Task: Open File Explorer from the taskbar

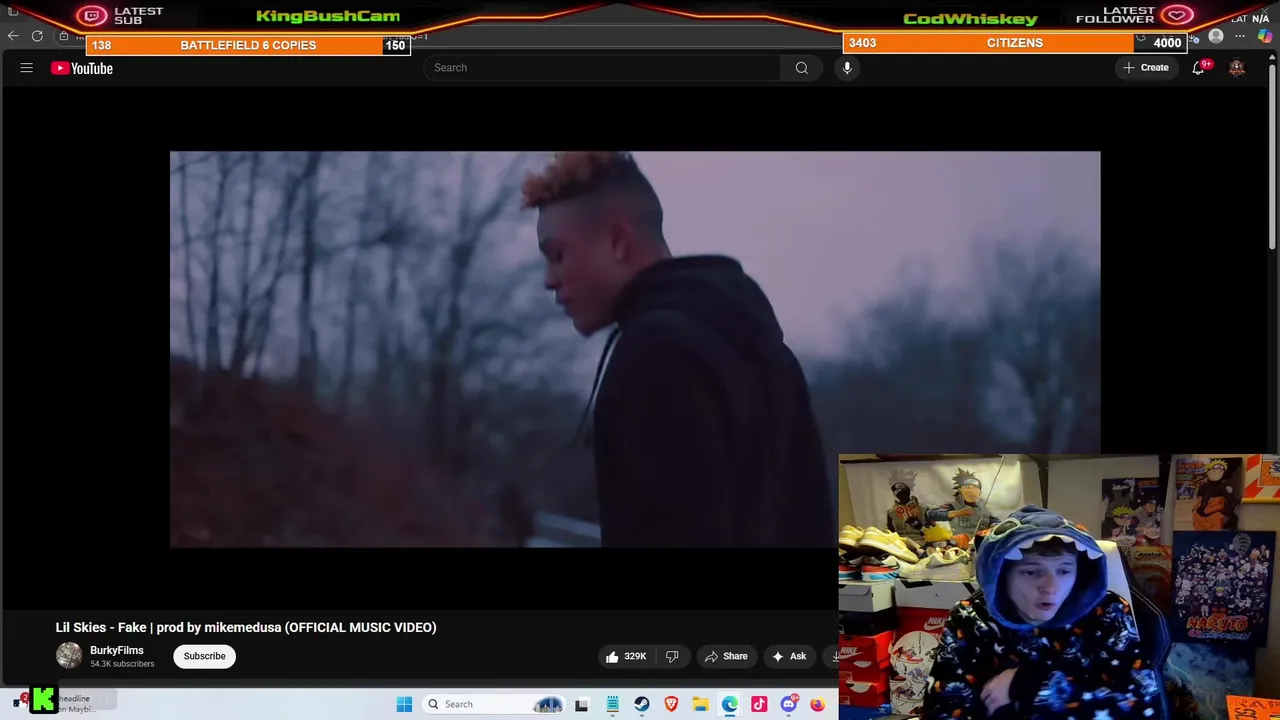Action: click(700, 704)
